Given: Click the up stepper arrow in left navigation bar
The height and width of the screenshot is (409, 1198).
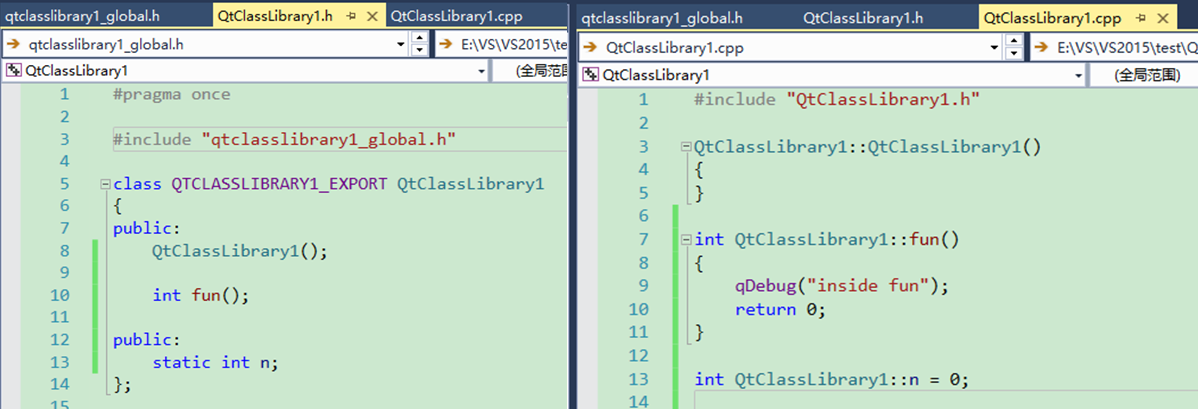Looking at the screenshot, I should [x=419, y=38].
